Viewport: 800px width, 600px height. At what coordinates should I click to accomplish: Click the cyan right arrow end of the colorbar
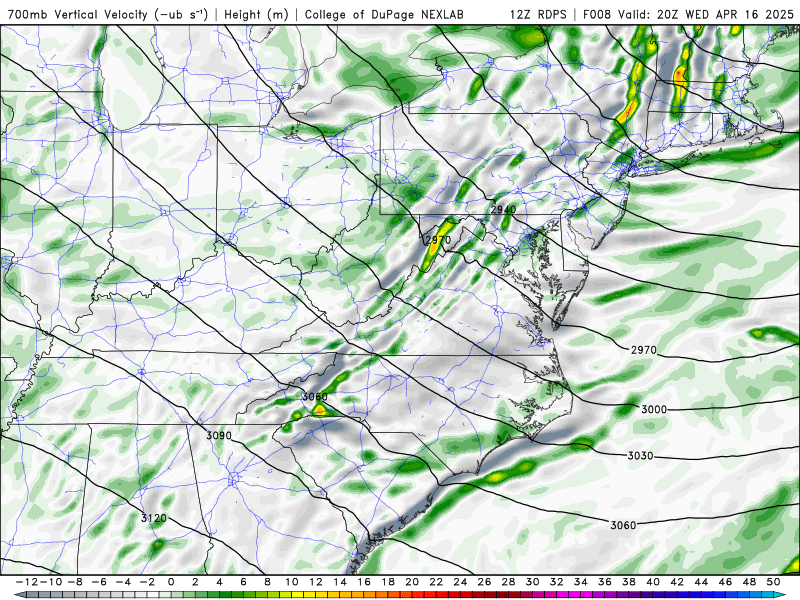781,595
